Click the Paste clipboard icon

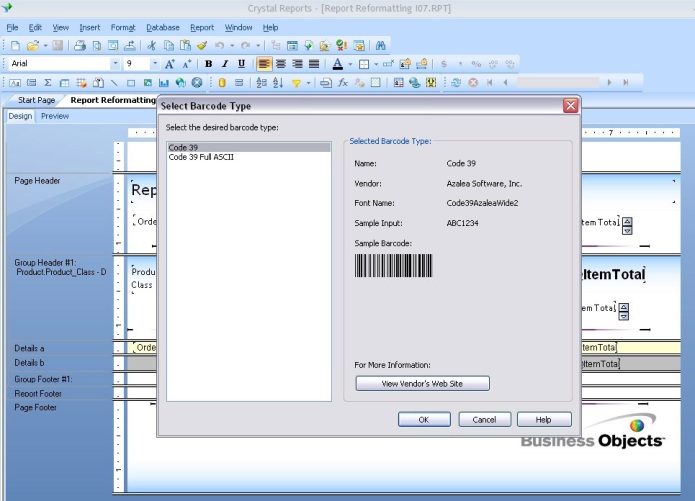point(185,45)
